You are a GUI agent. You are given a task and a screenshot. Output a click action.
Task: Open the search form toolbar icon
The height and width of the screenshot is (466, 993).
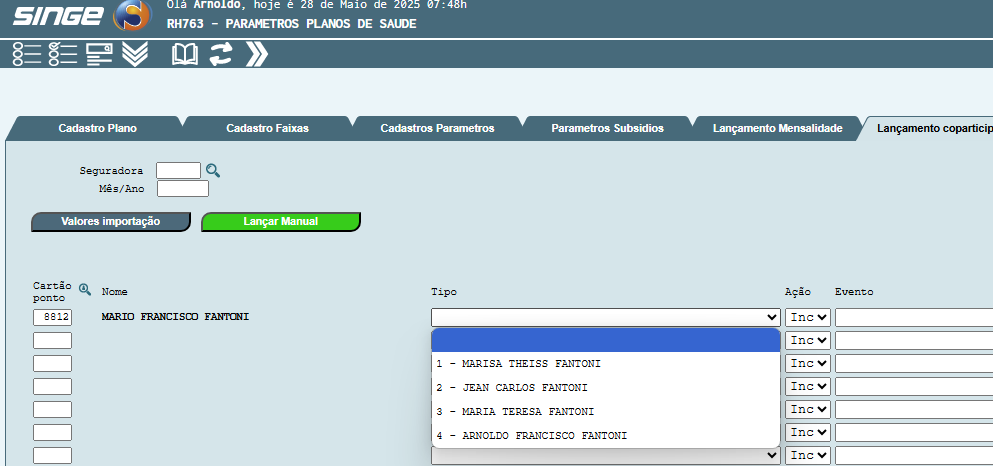pyautogui.click(x=99, y=54)
